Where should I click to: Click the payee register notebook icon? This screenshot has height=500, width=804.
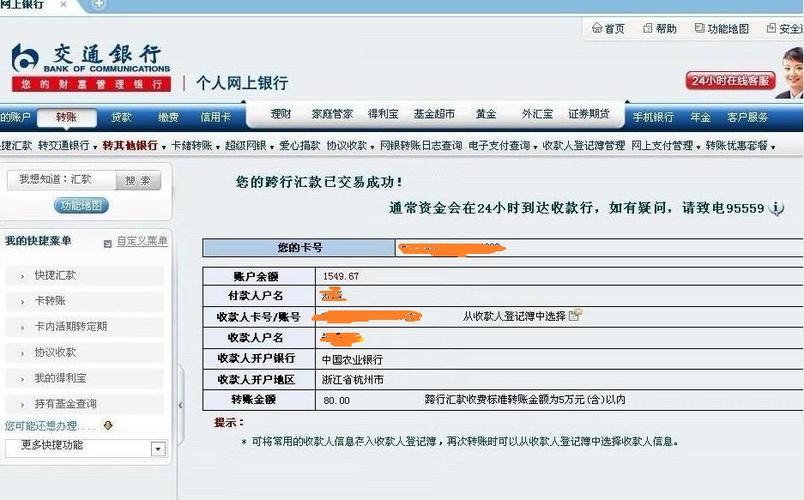(576, 315)
